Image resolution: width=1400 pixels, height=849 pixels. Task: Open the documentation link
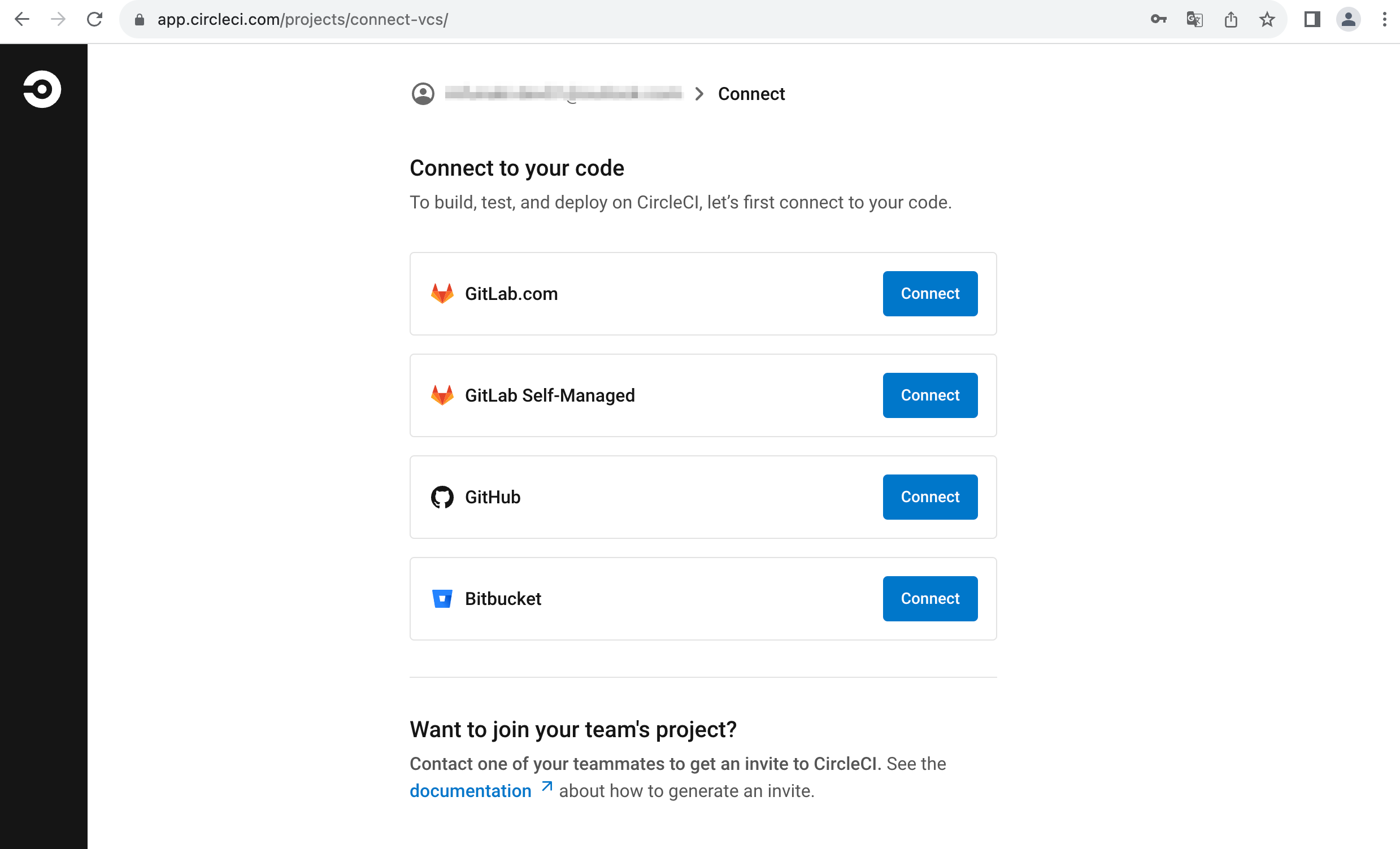coord(470,790)
